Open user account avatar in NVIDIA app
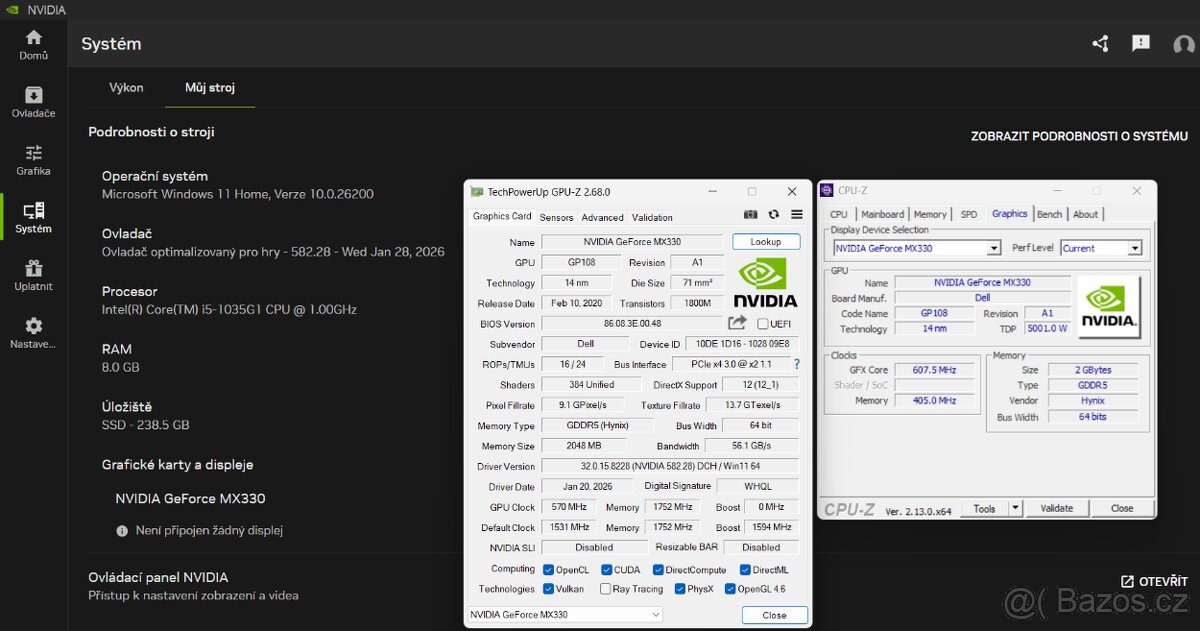The height and width of the screenshot is (631, 1200). 1184,44
